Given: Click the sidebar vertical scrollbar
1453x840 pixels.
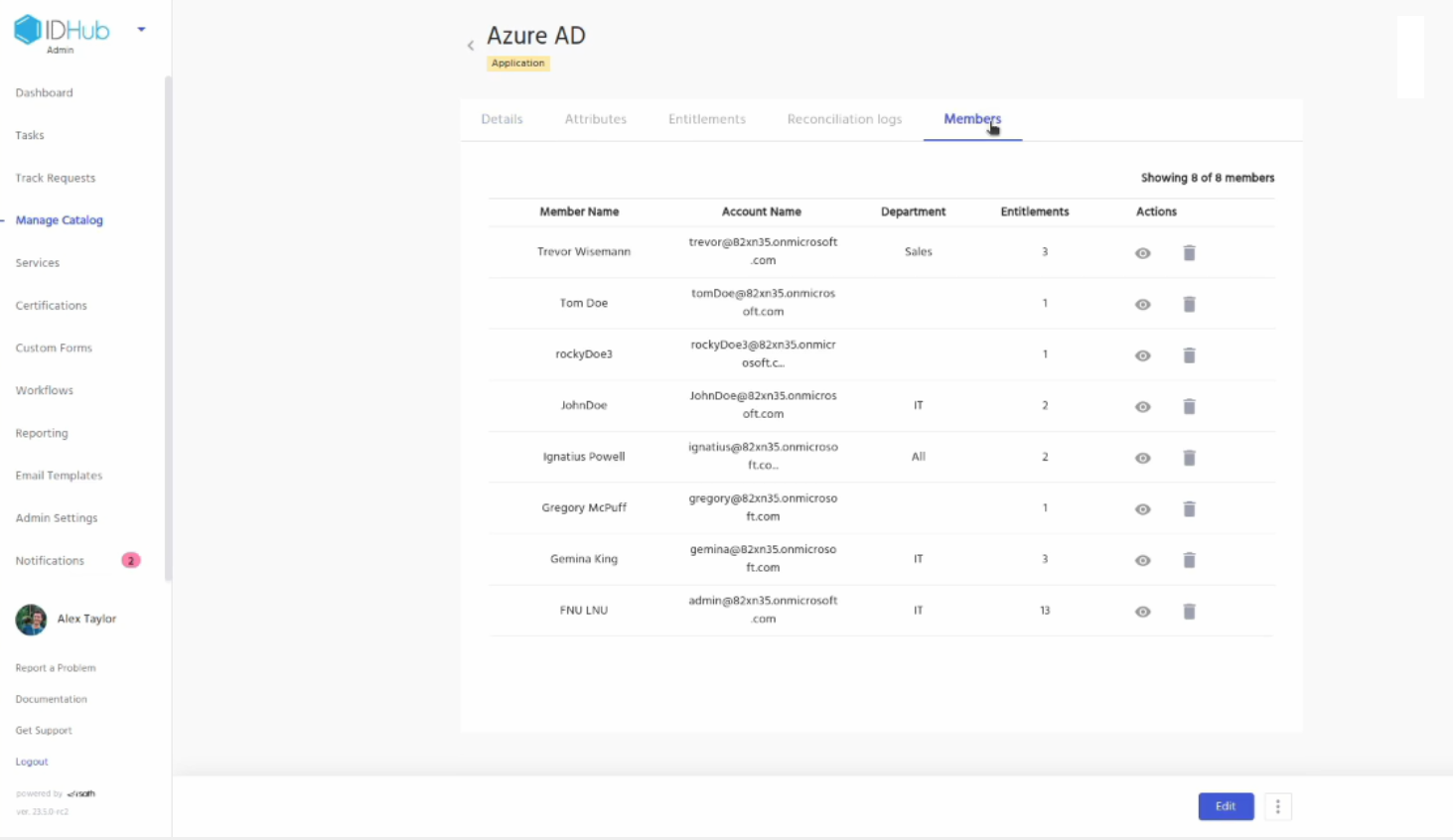Looking at the screenshot, I should [x=168, y=328].
